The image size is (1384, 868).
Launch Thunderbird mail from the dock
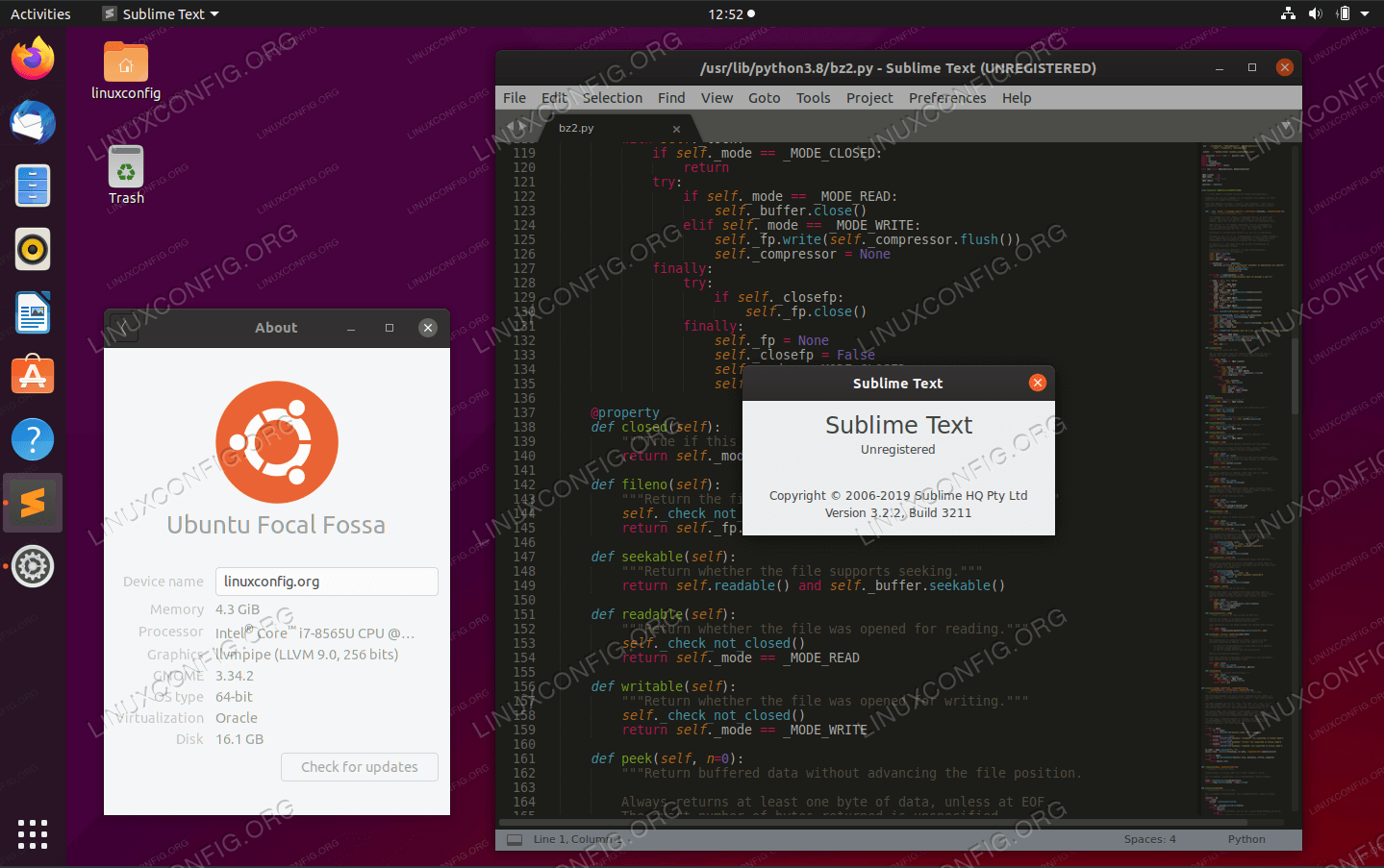(33, 122)
